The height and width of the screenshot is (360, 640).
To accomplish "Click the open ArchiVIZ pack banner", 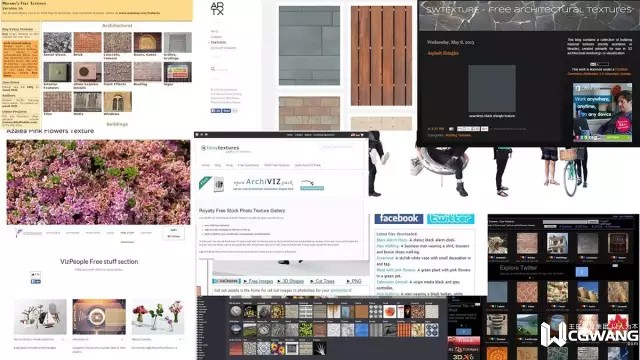I will [263, 184].
